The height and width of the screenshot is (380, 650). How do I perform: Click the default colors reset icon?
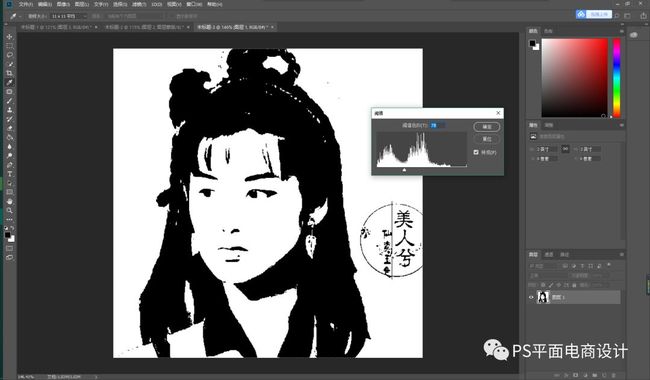click(x=6, y=228)
